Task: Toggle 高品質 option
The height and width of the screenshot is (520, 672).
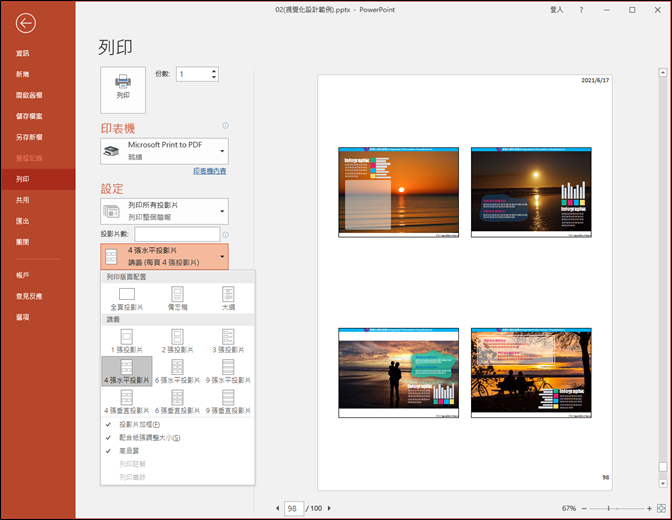Action: [177, 451]
